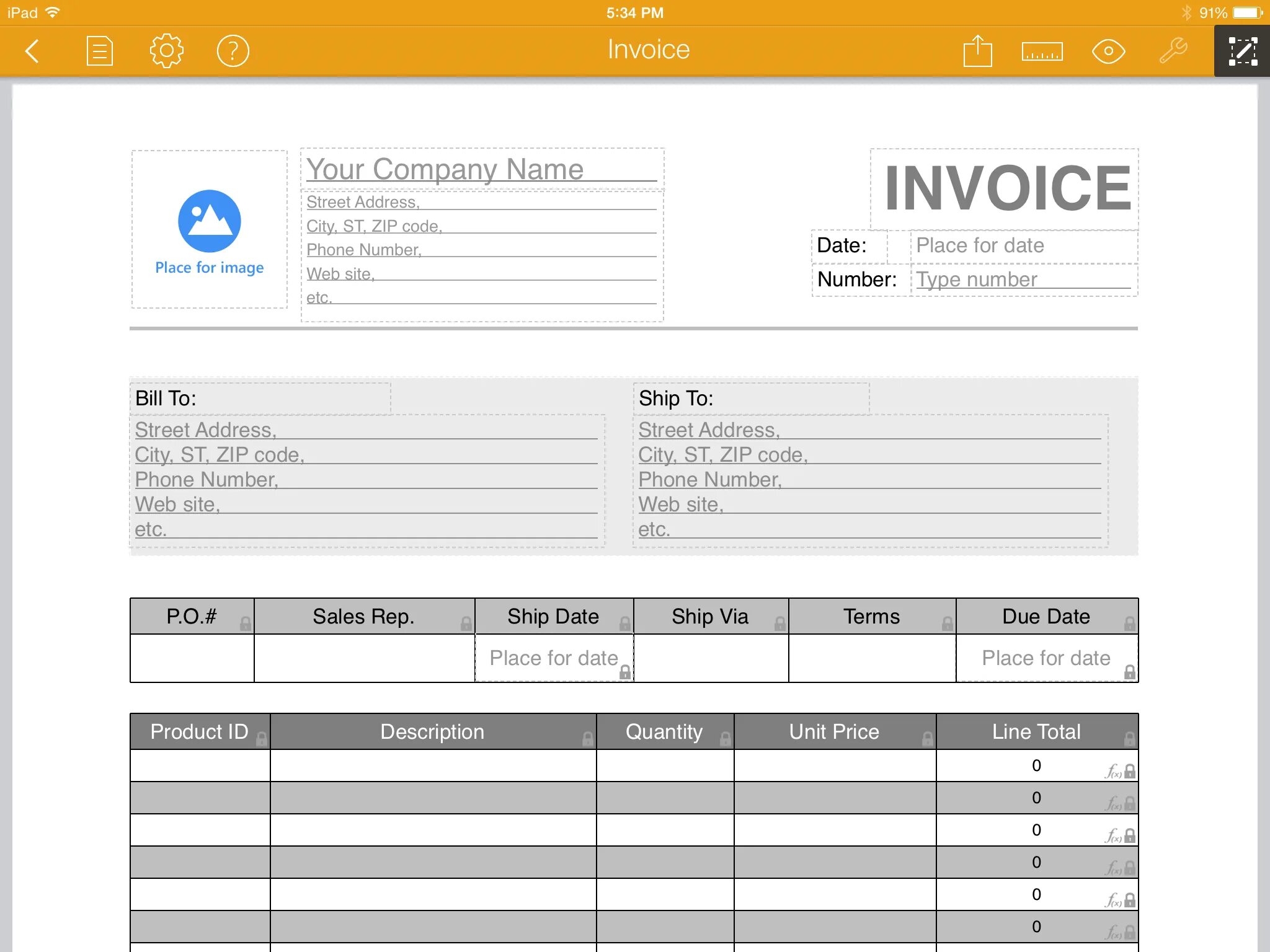1270x952 pixels.
Task: Toggle the ruler icon
Action: pyautogui.click(x=1042, y=51)
